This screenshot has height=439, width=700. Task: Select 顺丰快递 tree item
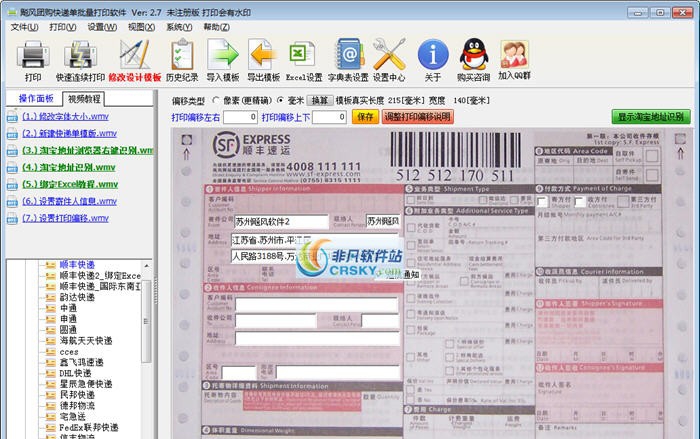click(77, 265)
